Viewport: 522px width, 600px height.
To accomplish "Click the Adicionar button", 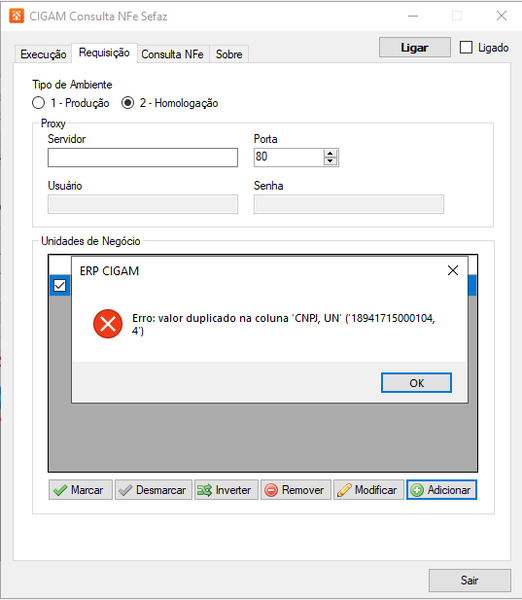I will (x=442, y=490).
